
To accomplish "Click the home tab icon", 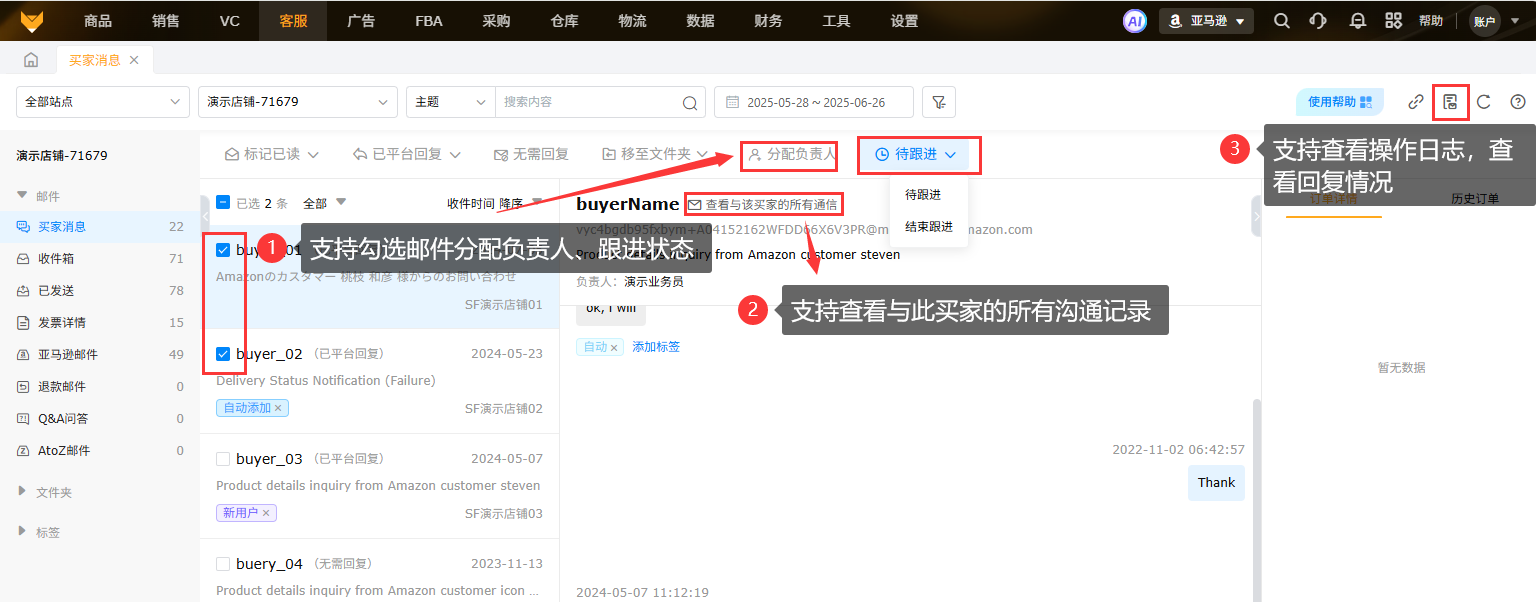I will click(31, 60).
